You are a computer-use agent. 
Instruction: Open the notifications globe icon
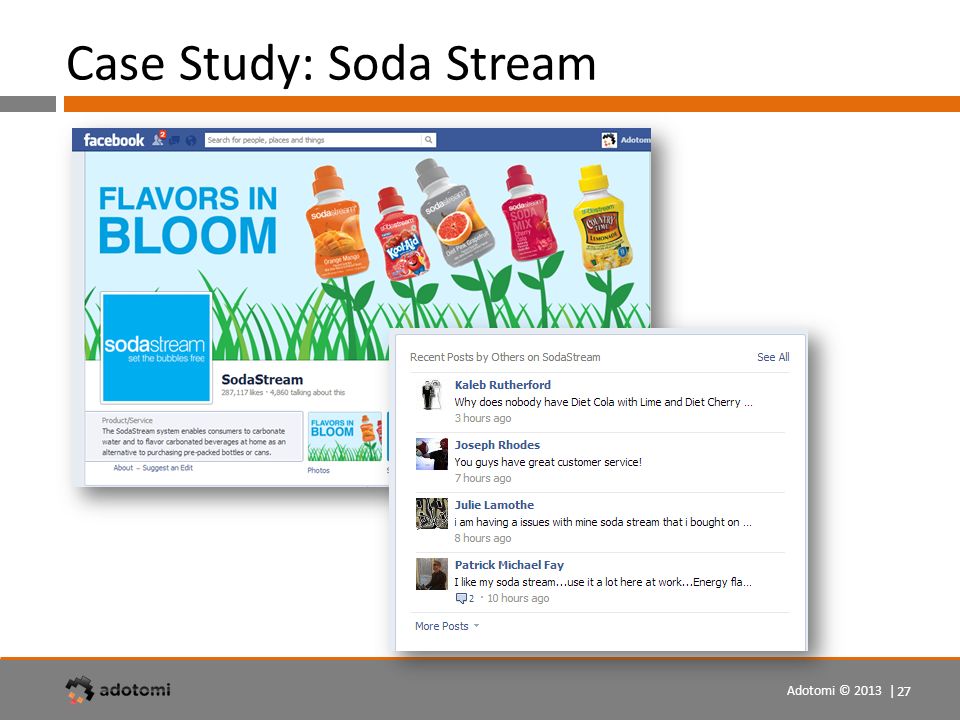(191, 140)
